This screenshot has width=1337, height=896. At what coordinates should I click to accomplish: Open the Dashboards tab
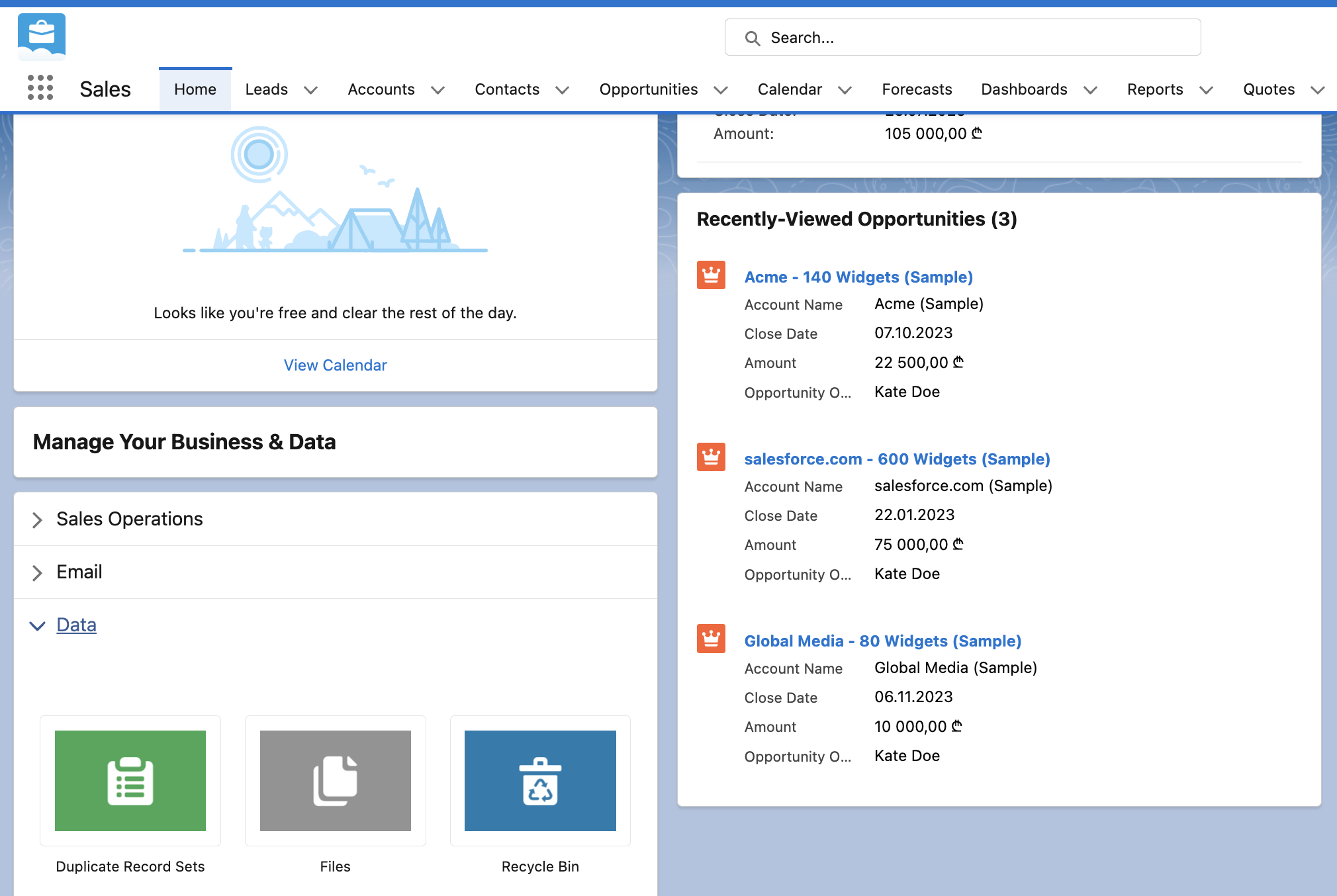tap(1024, 89)
